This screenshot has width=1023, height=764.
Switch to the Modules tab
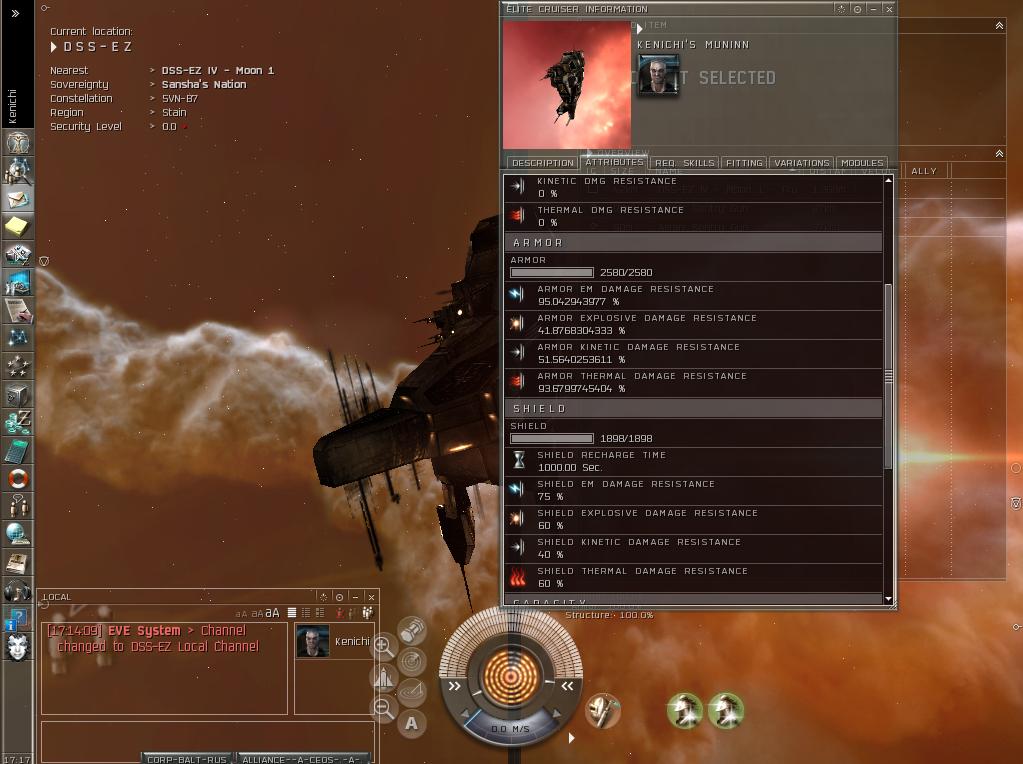[x=862, y=163]
